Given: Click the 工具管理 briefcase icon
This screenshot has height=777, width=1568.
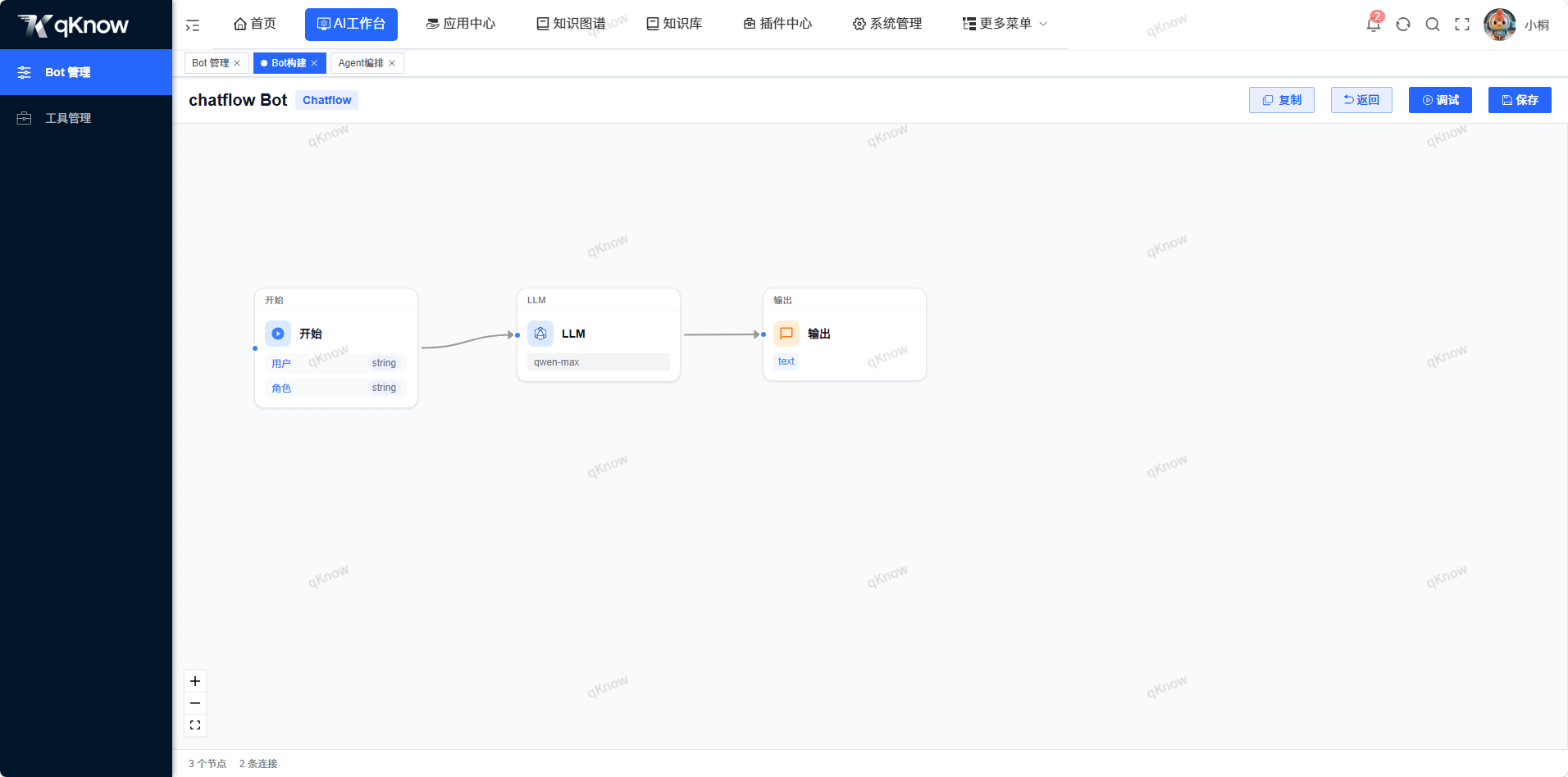Looking at the screenshot, I should click(25, 118).
